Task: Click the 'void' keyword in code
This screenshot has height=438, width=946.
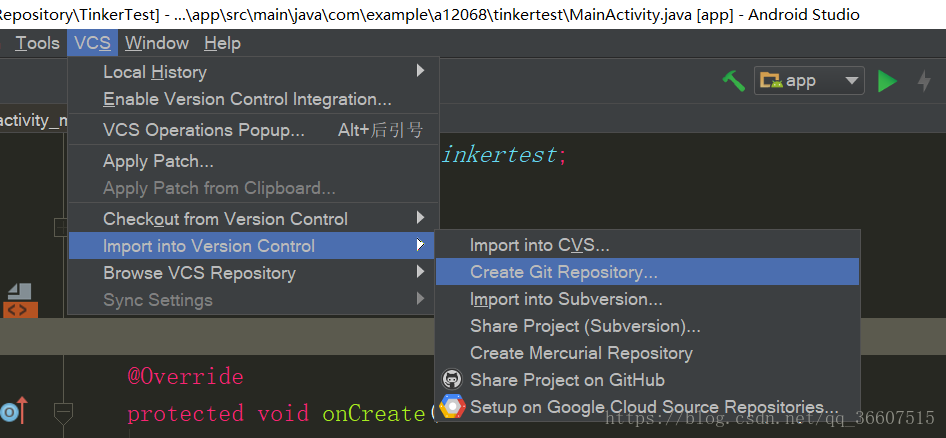Action: [x=283, y=414]
